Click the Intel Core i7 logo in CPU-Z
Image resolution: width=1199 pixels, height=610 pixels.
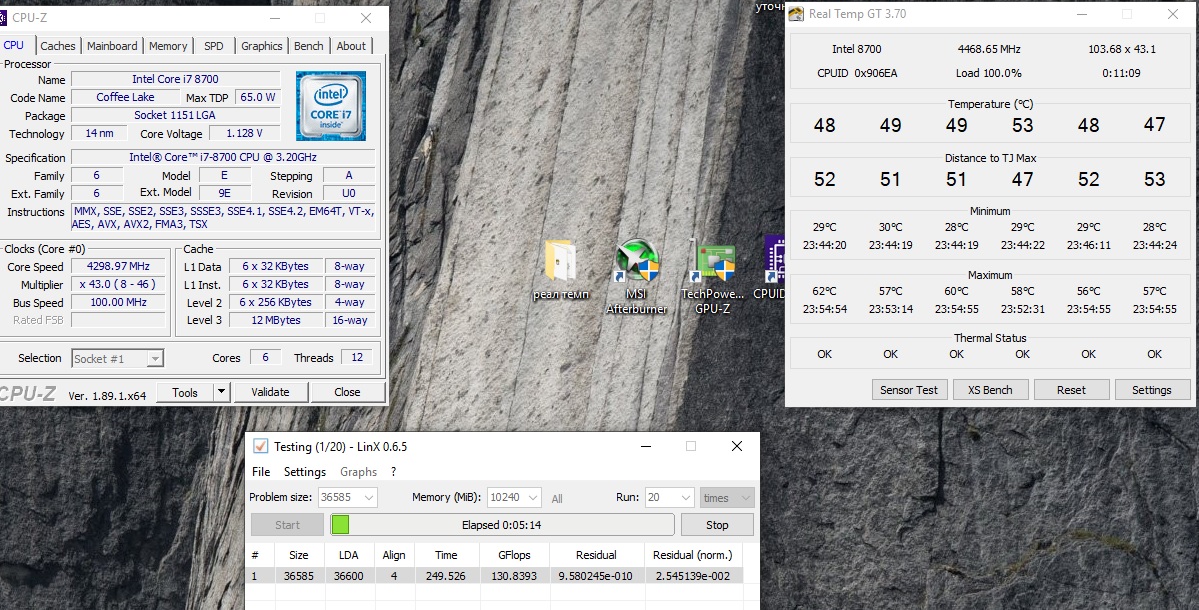point(331,105)
